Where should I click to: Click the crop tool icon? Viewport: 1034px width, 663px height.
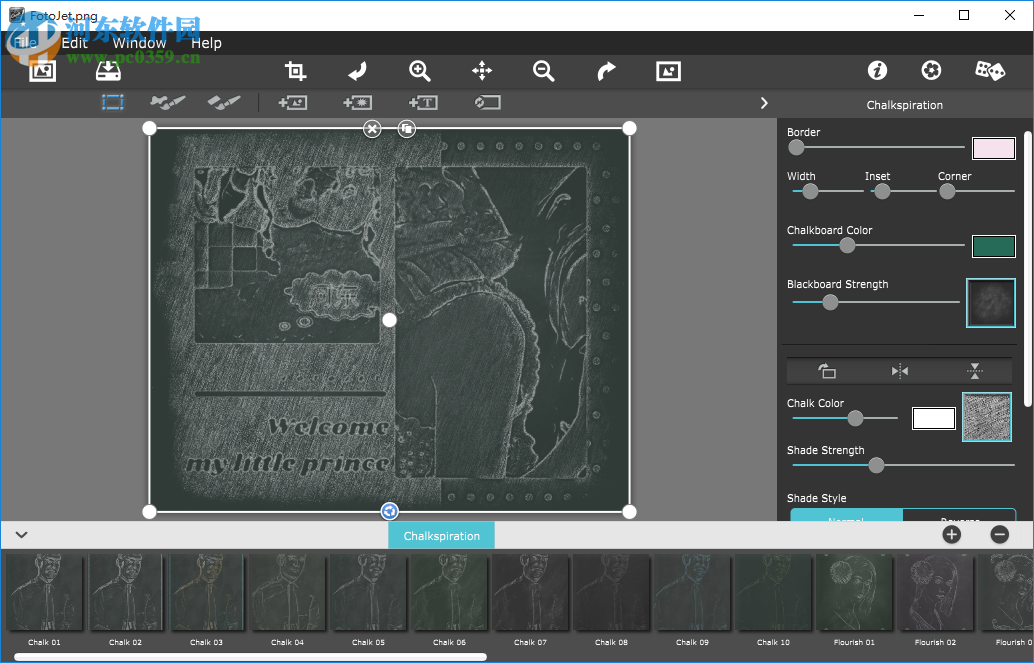(x=295, y=71)
